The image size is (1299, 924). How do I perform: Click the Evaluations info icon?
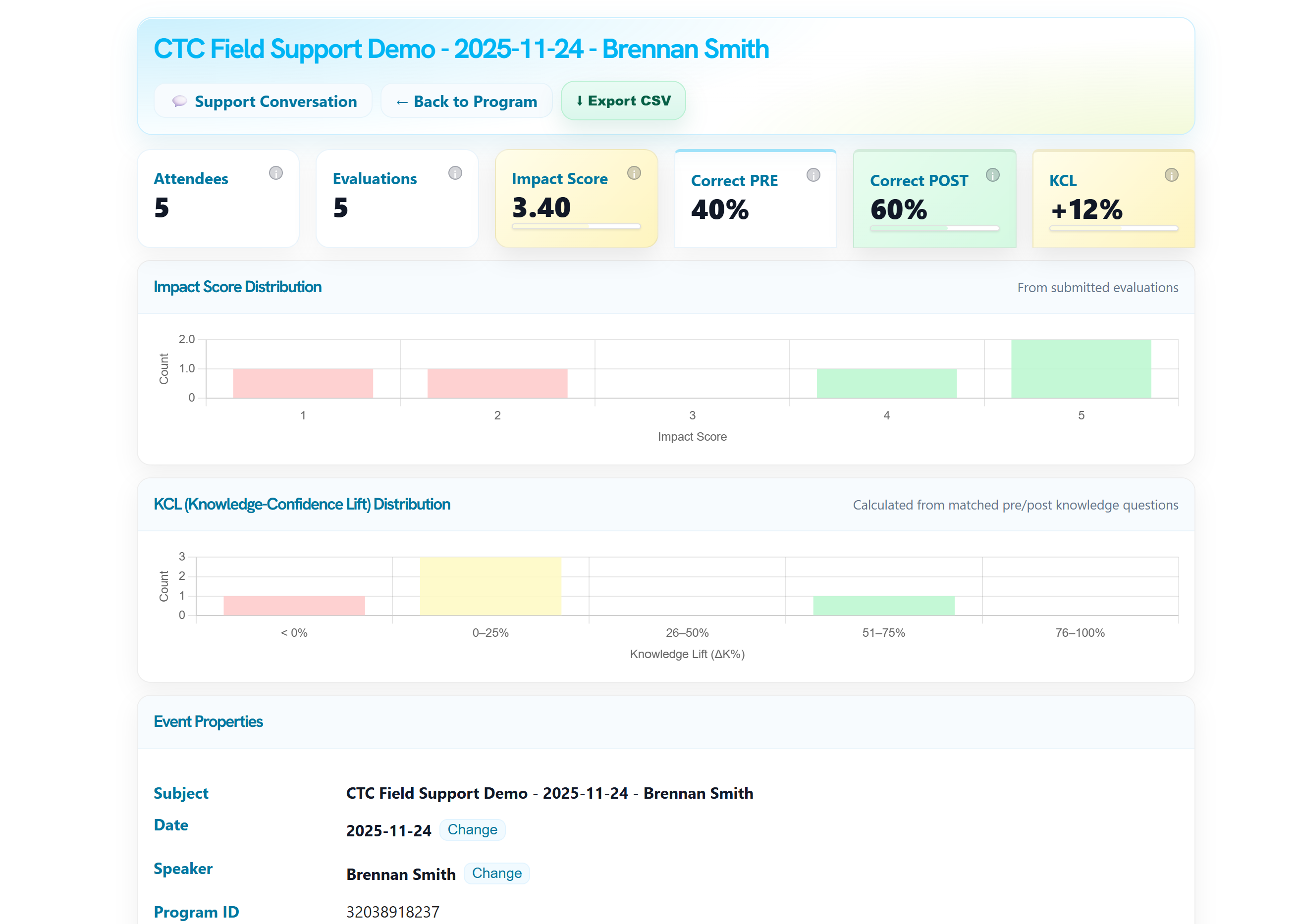[x=455, y=173]
